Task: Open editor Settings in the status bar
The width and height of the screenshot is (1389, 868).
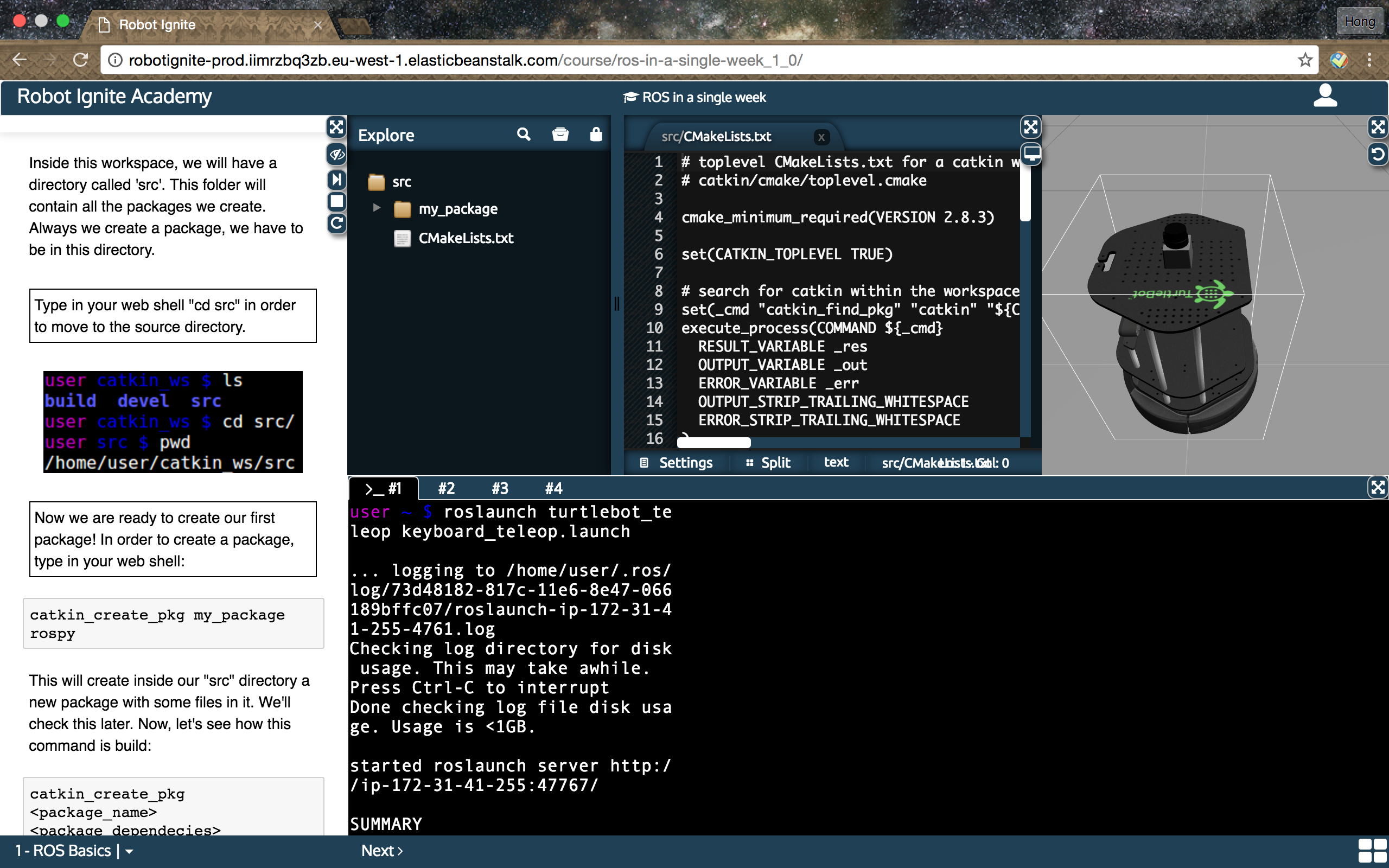Action: (676, 463)
